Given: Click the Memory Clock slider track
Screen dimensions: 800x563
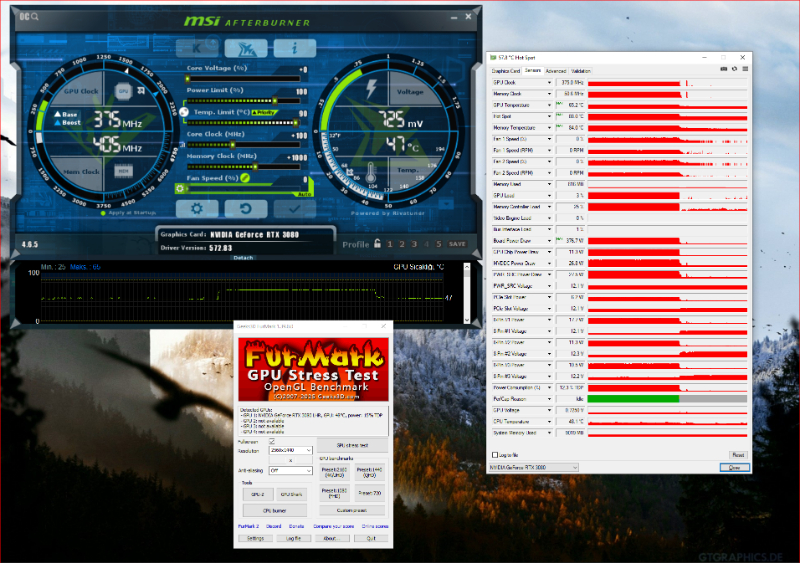Looking at the screenshot, I should [243, 166].
